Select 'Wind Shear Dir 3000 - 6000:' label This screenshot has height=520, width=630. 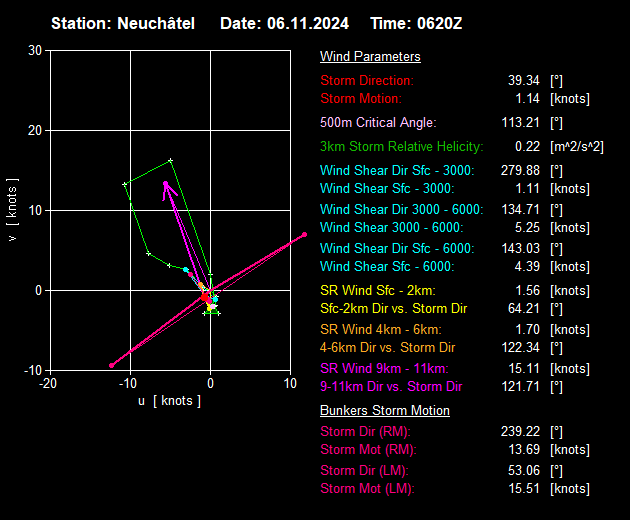pos(401,209)
